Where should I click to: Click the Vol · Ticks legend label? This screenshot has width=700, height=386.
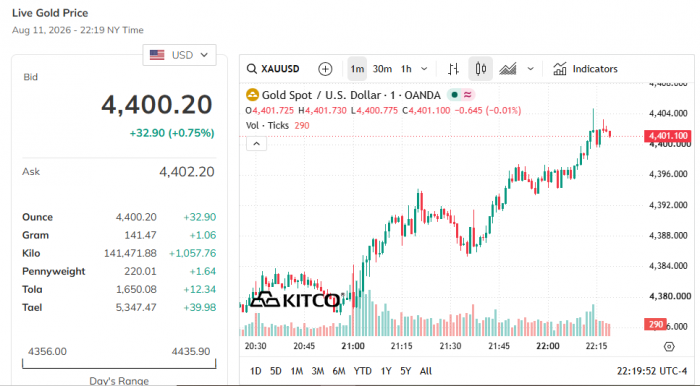pyautogui.click(x=267, y=125)
